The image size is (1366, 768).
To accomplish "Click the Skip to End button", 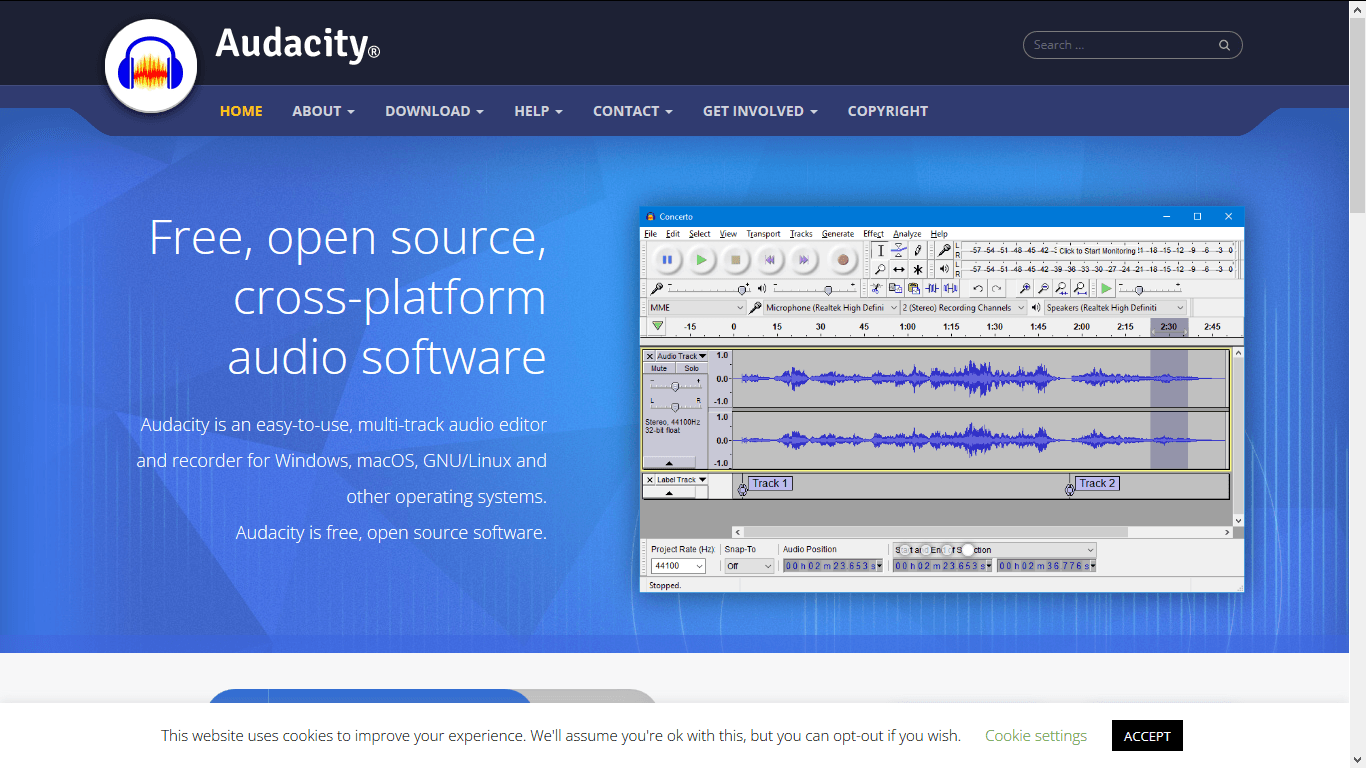I will 803,260.
